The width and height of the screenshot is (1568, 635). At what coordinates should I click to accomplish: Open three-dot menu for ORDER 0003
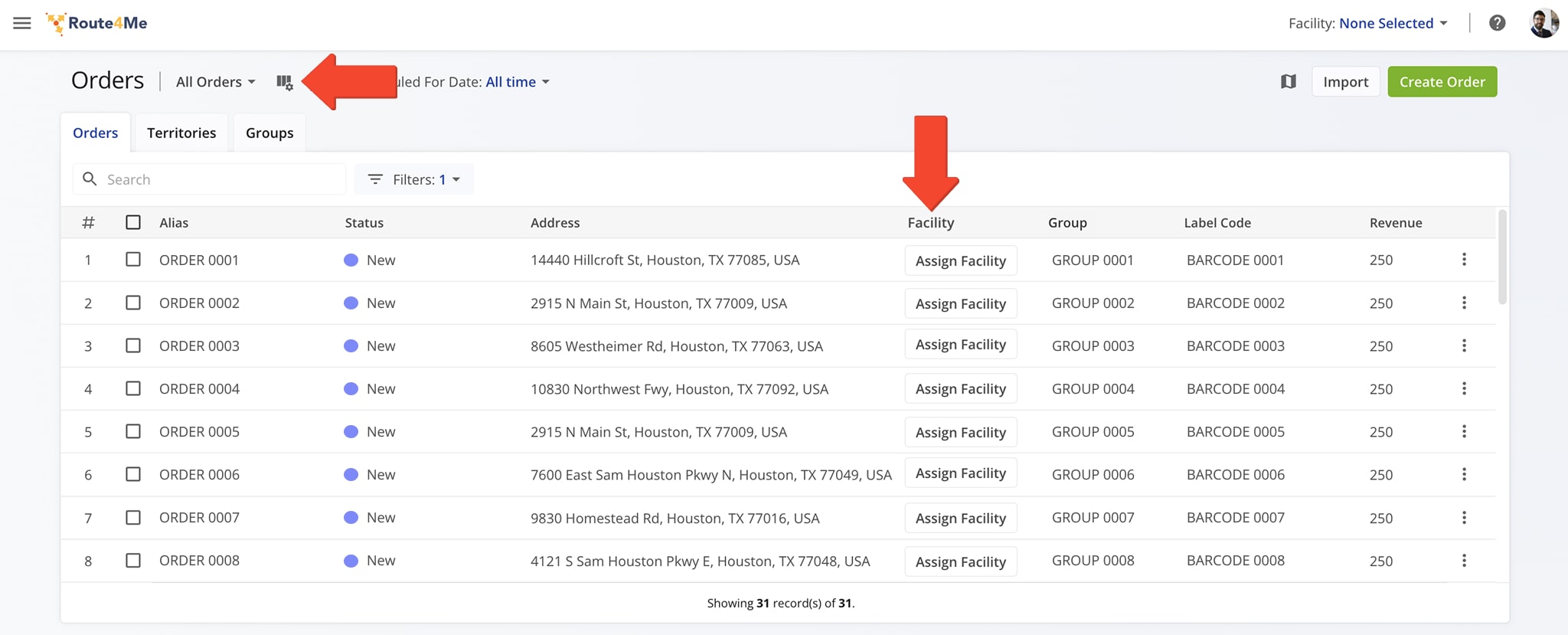tap(1464, 345)
